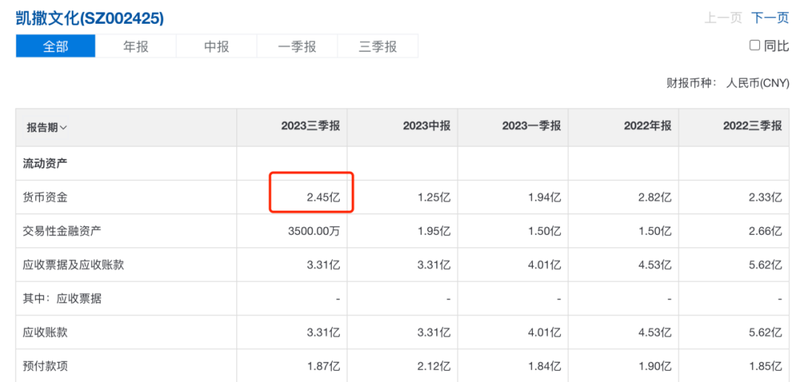Select the 全部 tab

[56, 46]
